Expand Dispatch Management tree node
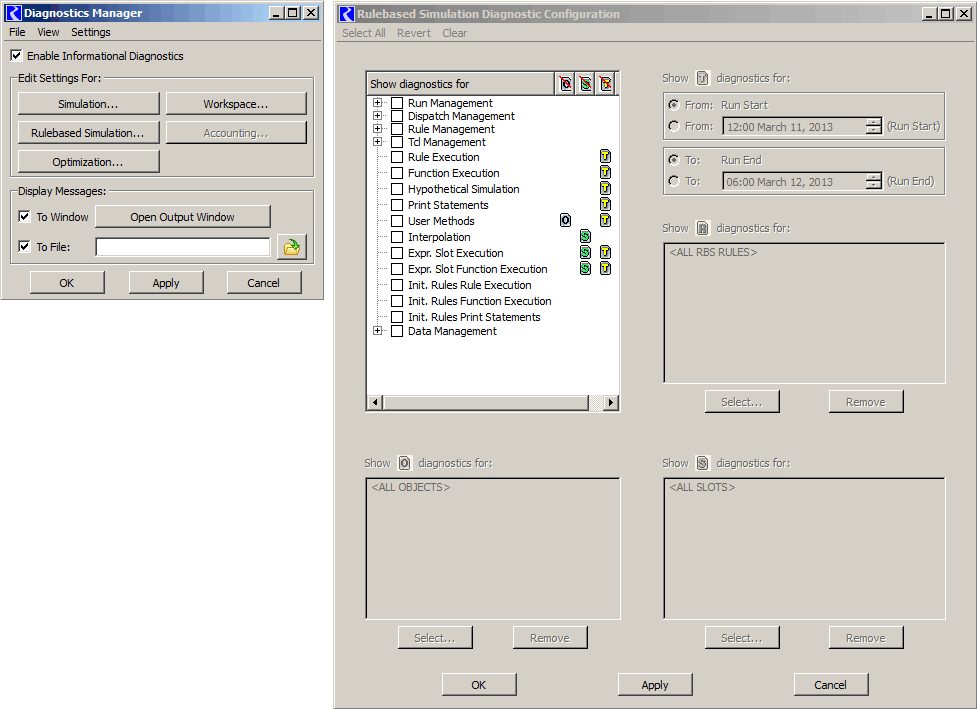 (x=377, y=115)
